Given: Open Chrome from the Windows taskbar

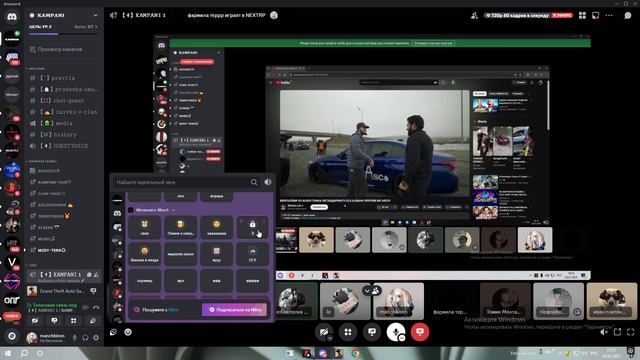Looking at the screenshot, I should click(356, 353).
